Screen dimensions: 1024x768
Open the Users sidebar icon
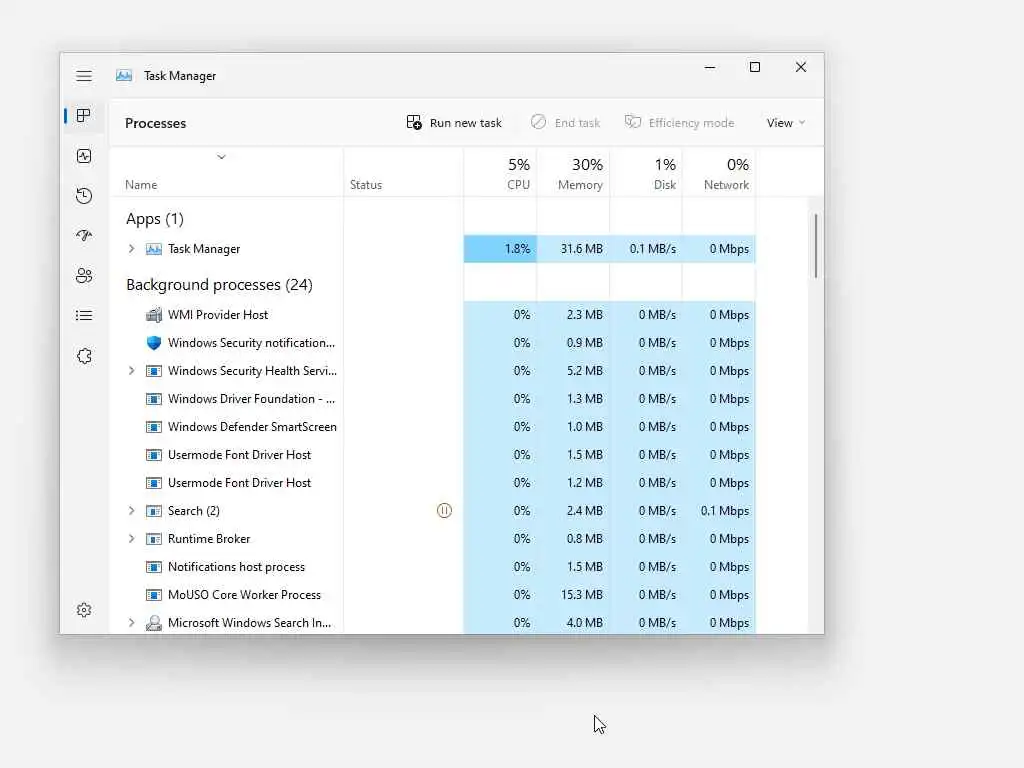tap(84, 276)
